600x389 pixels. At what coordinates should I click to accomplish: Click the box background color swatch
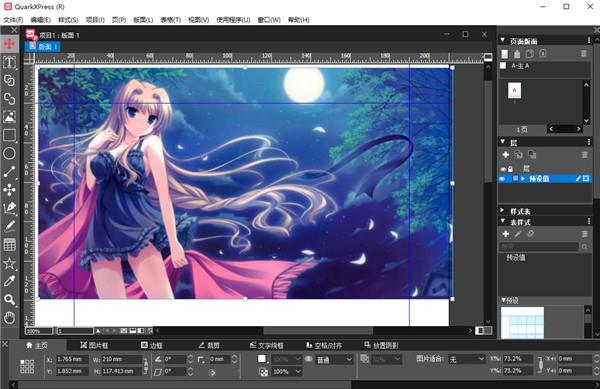point(262,359)
